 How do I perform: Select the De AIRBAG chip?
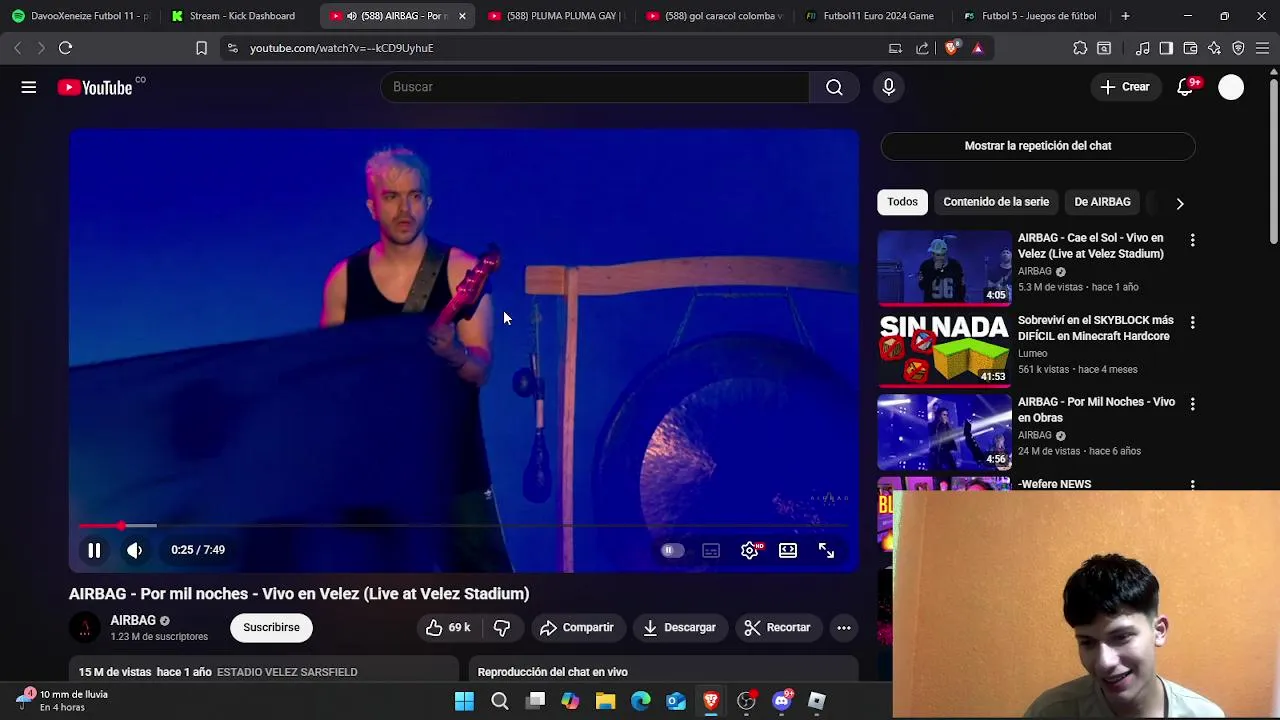(1102, 202)
